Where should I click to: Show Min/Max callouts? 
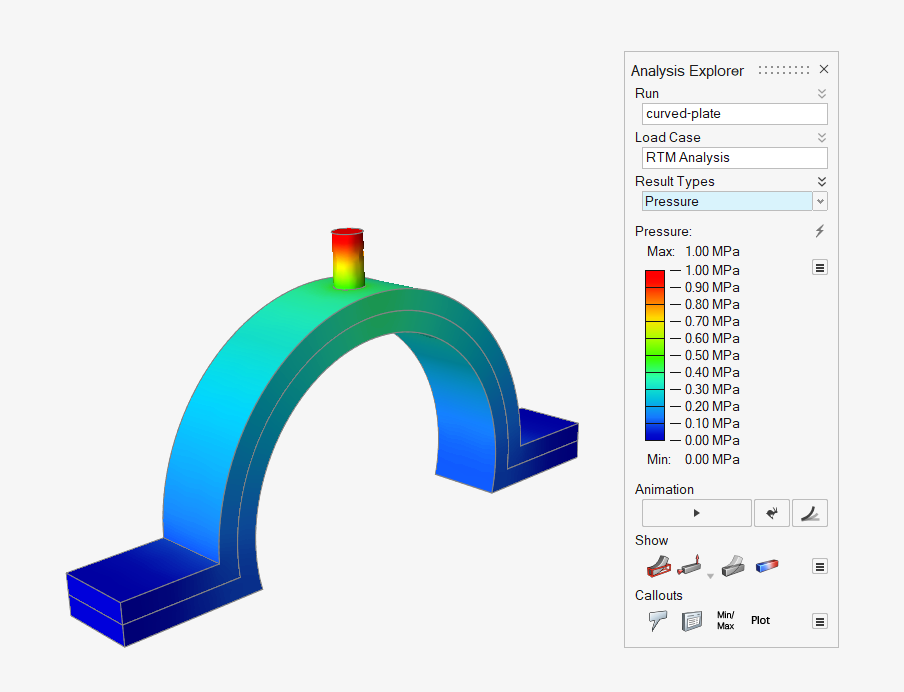click(x=726, y=620)
